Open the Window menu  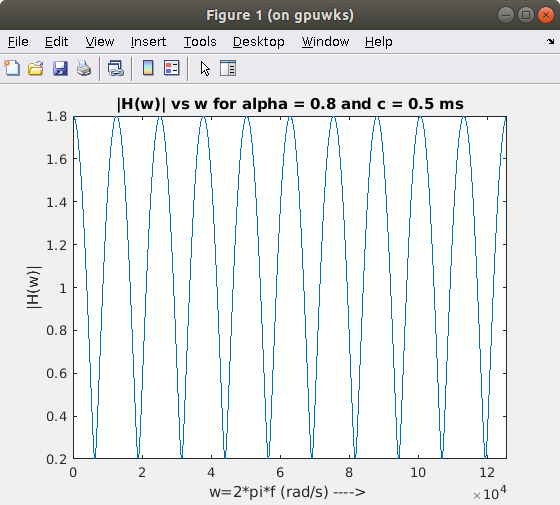click(x=325, y=42)
